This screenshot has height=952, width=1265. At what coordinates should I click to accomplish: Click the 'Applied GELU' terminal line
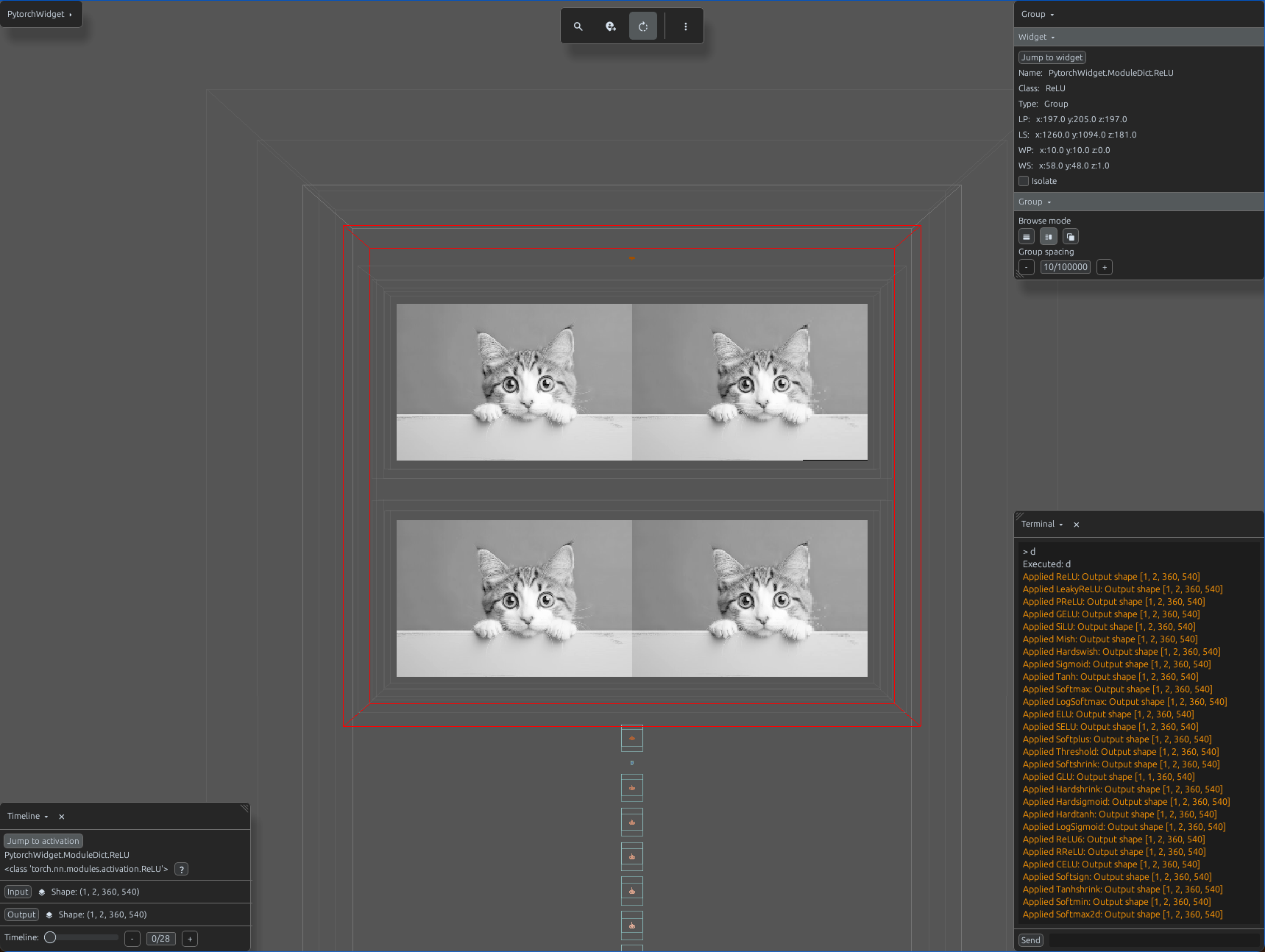tap(1111, 614)
